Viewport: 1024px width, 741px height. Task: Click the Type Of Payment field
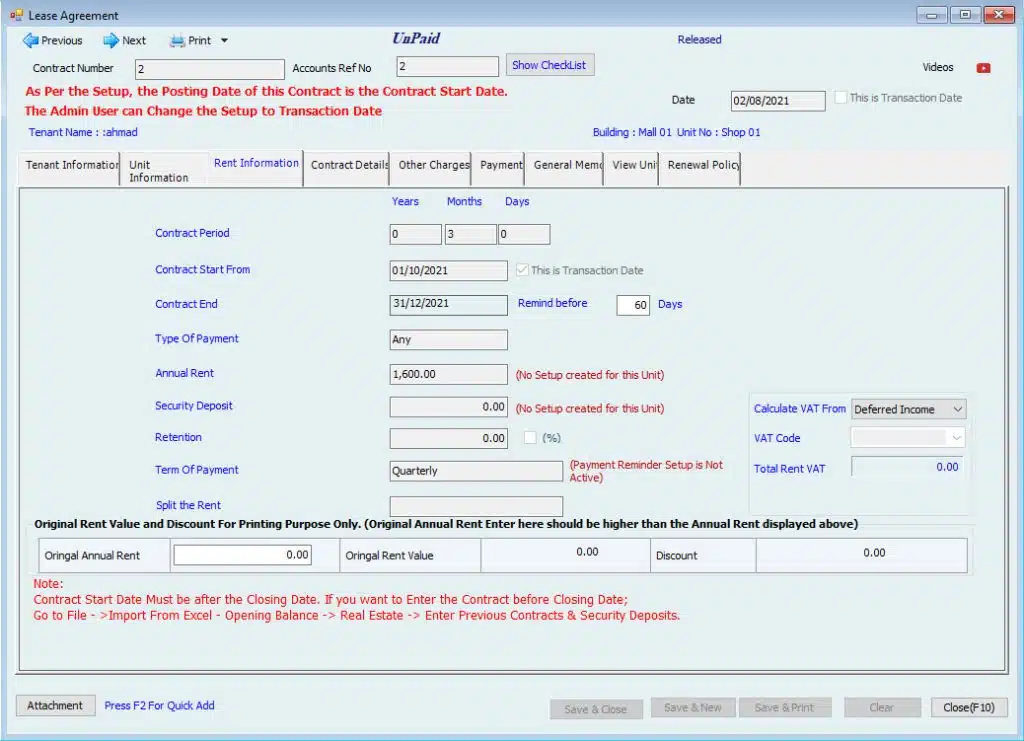click(x=449, y=339)
